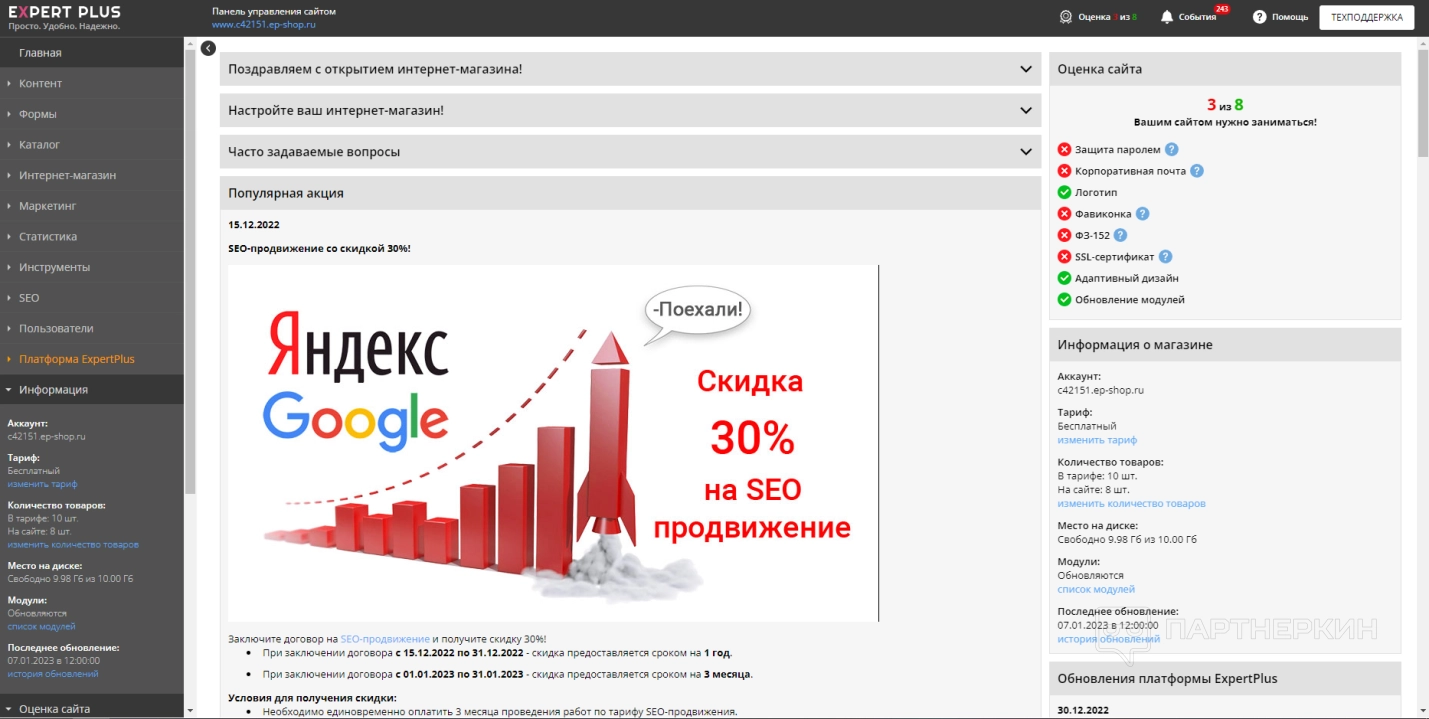Open Платформа ExpertPlus sidebar item

91,359
